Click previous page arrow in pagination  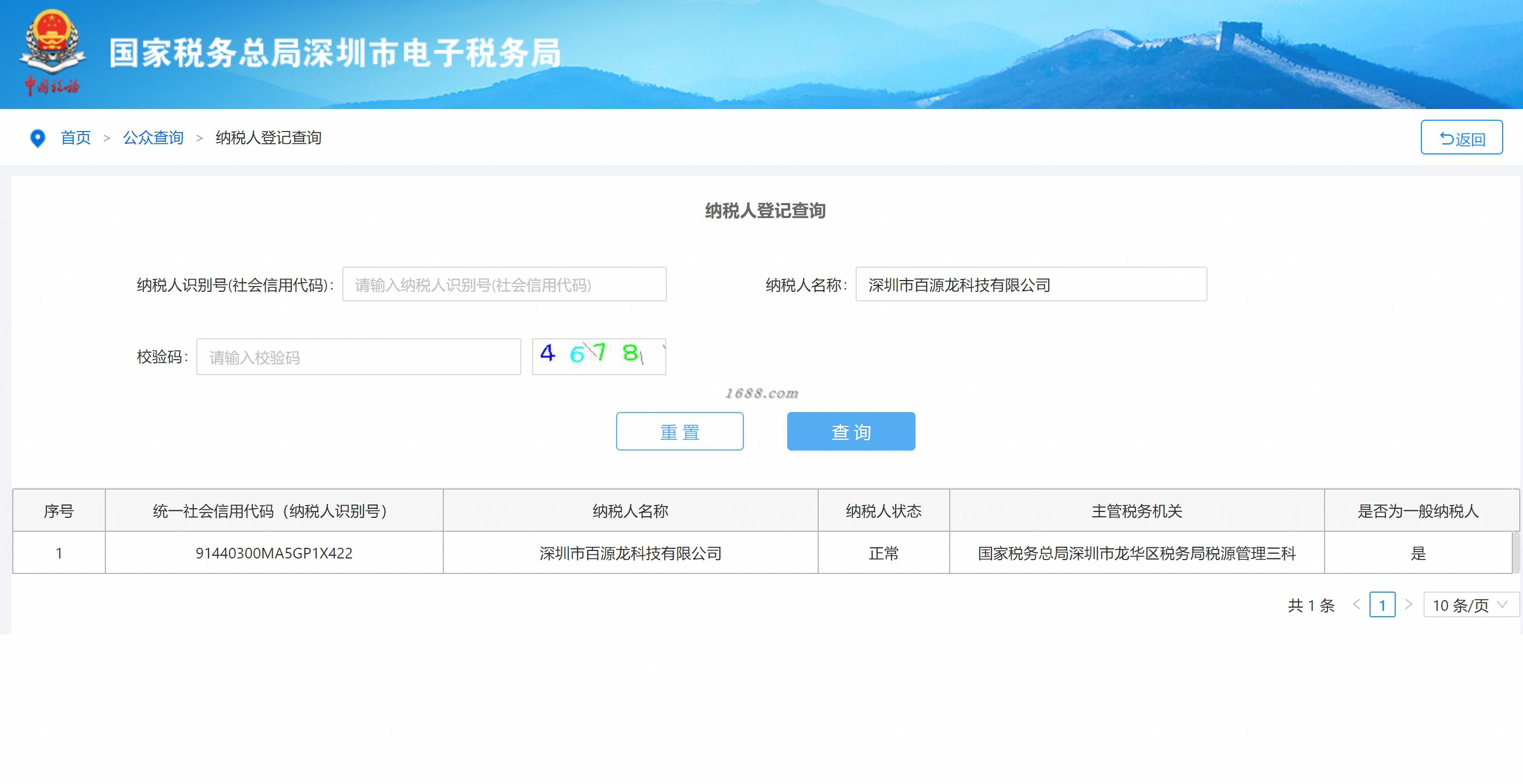(x=1356, y=604)
